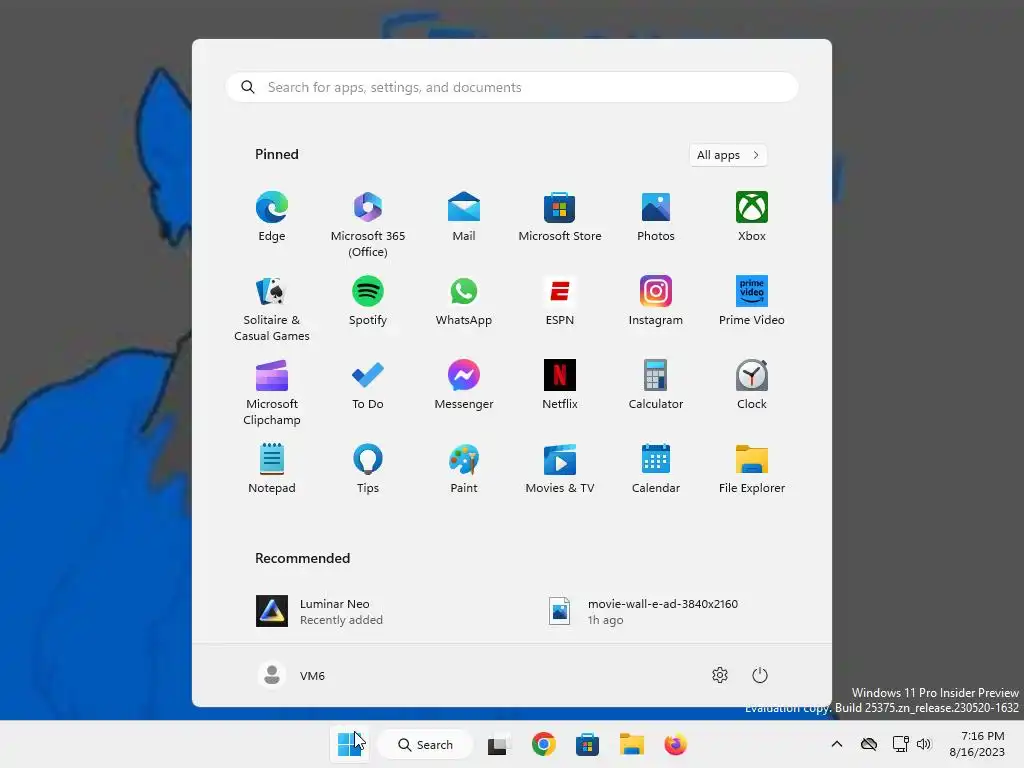
Task: Open the Clock app
Action: pos(752,385)
